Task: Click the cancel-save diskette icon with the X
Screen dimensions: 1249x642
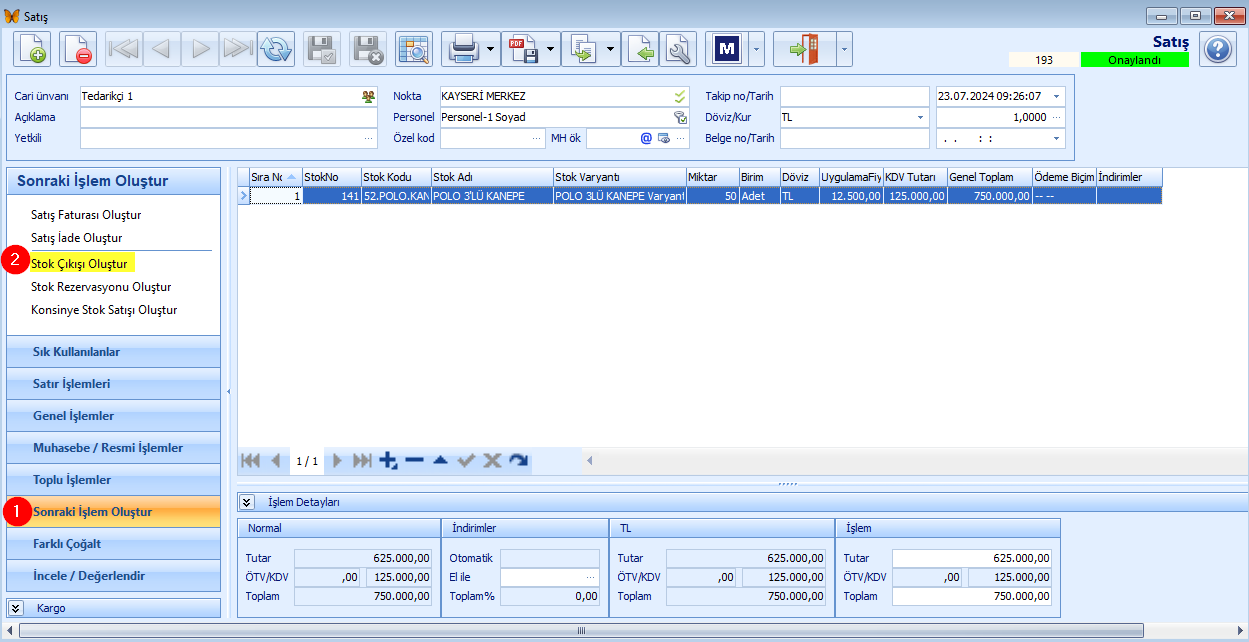Action: (368, 48)
